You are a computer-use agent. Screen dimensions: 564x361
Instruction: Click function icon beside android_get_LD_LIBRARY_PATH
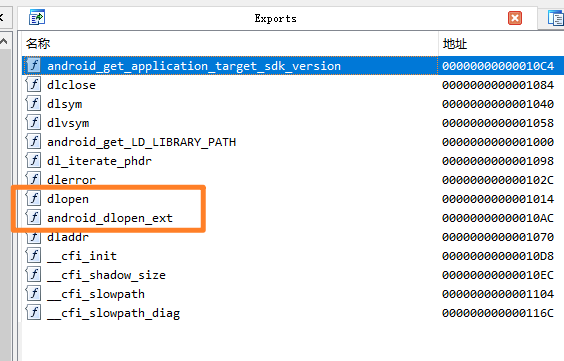(x=33, y=141)
